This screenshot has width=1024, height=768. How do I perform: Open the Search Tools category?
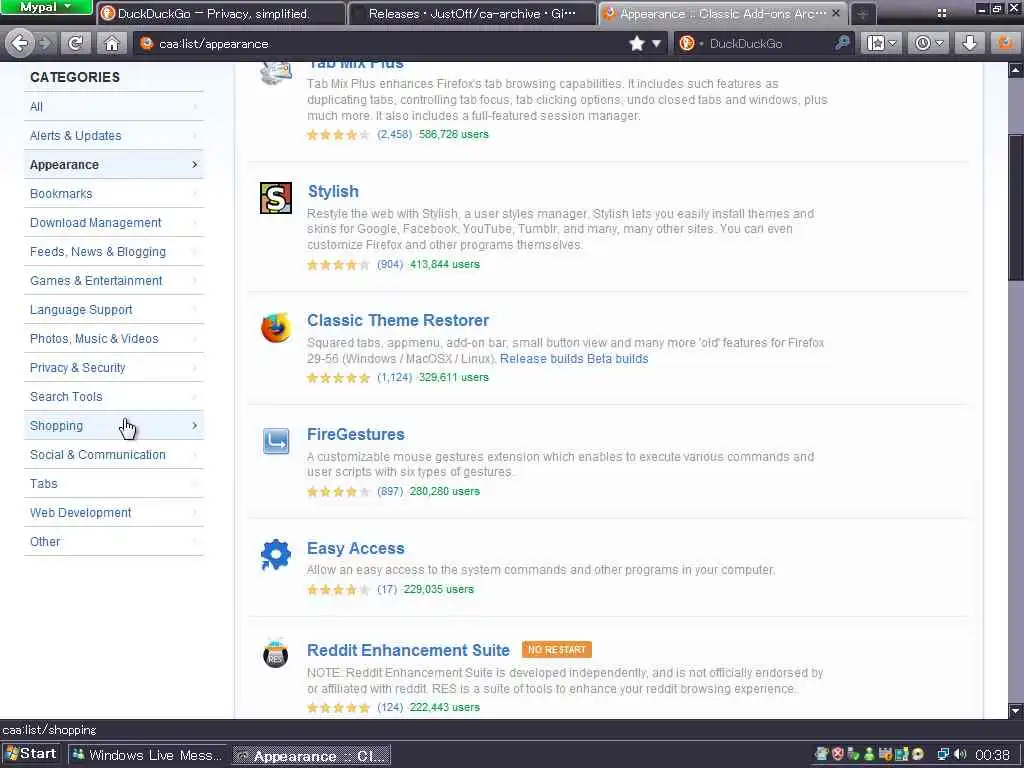[114, 396]
